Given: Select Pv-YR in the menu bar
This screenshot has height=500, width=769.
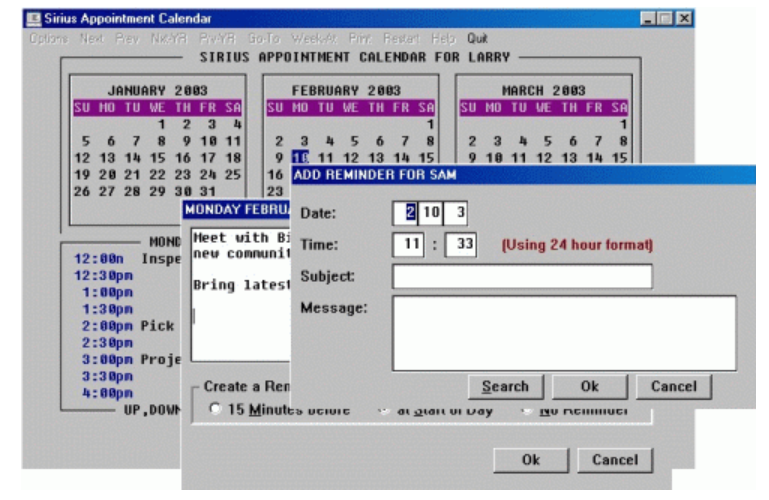Looking at the screenshot, I should coord(218,38).
